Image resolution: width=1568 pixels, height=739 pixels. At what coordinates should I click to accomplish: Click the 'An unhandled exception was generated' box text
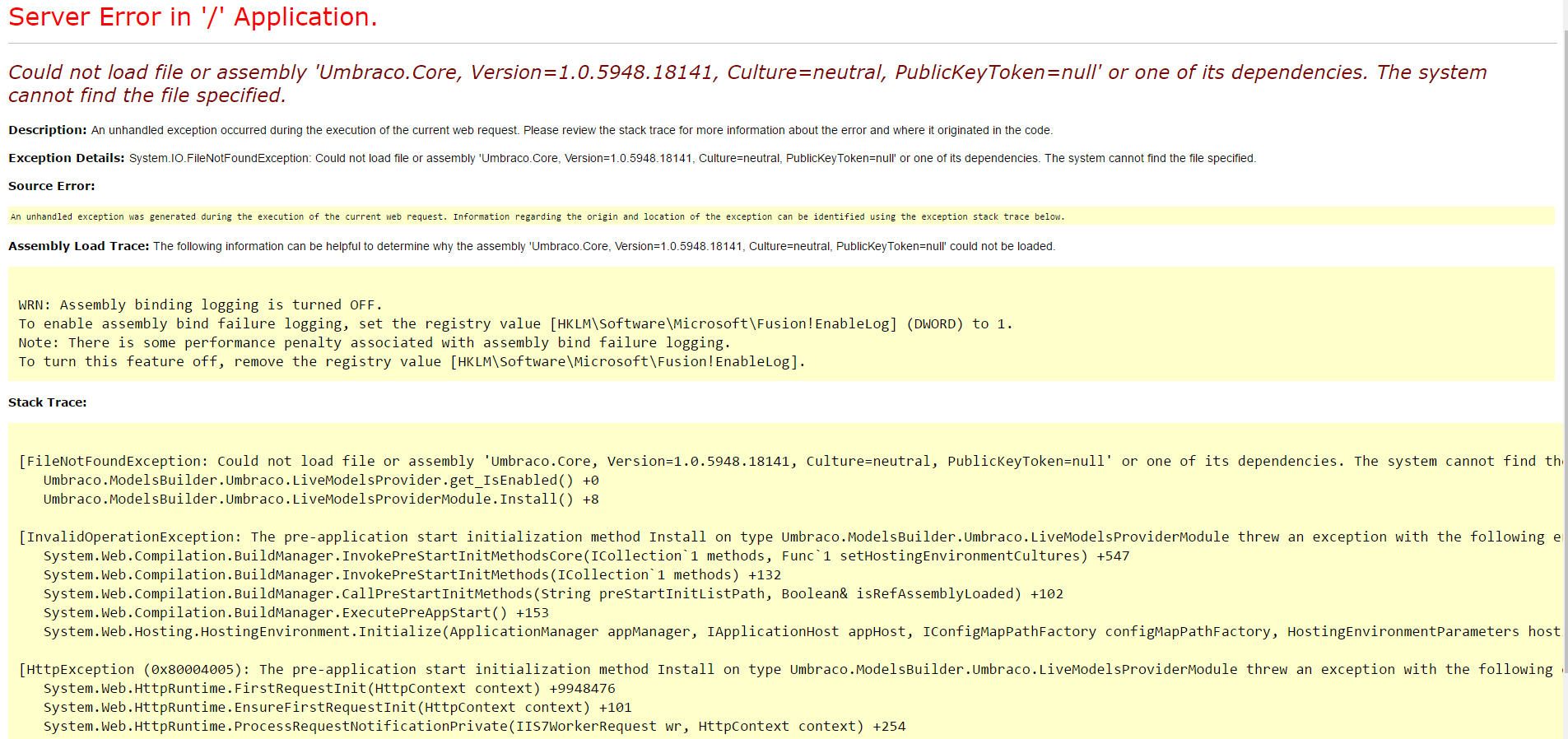click(x=537, y=216)
